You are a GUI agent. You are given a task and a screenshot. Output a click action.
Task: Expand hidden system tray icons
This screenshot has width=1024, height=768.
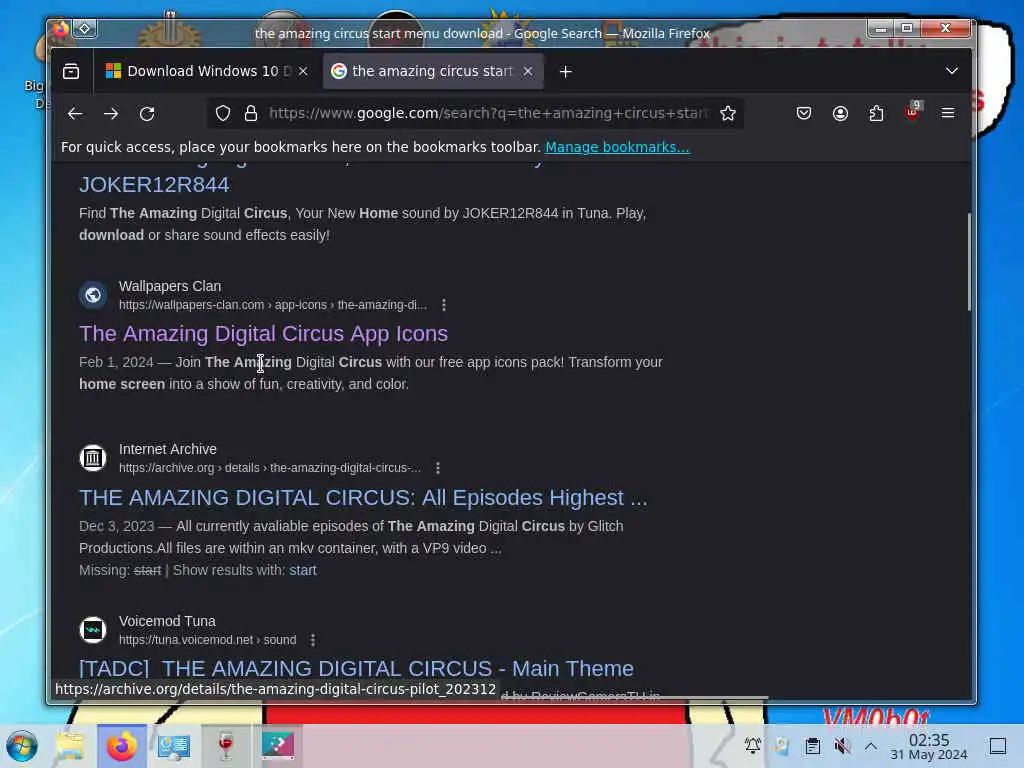point(871,745)
